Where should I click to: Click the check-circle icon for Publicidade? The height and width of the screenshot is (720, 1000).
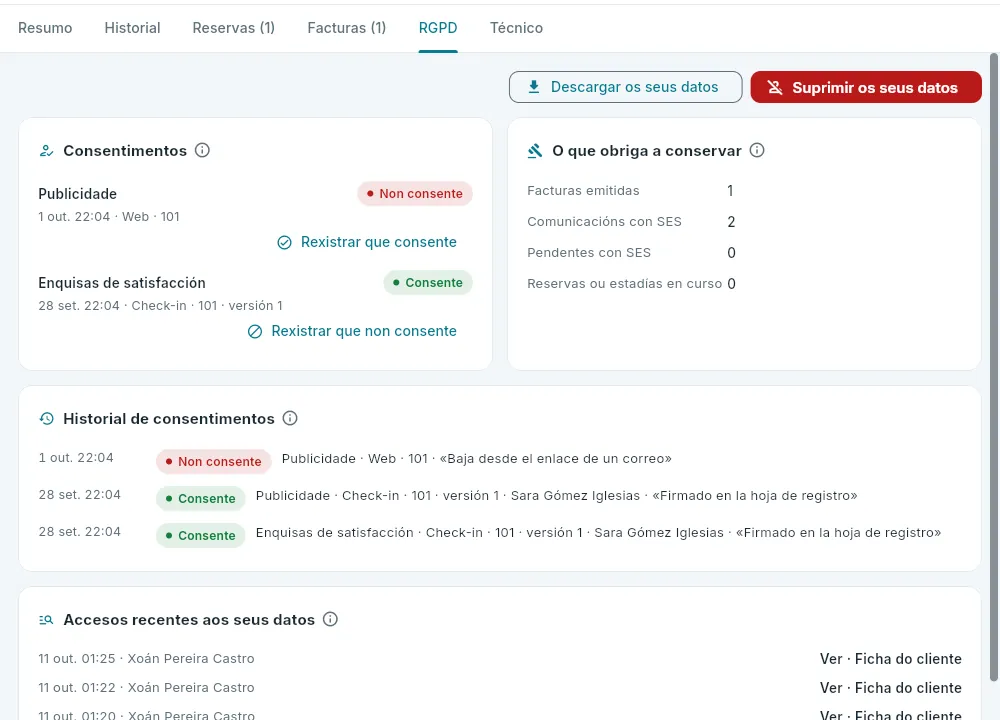pos(284,242)
